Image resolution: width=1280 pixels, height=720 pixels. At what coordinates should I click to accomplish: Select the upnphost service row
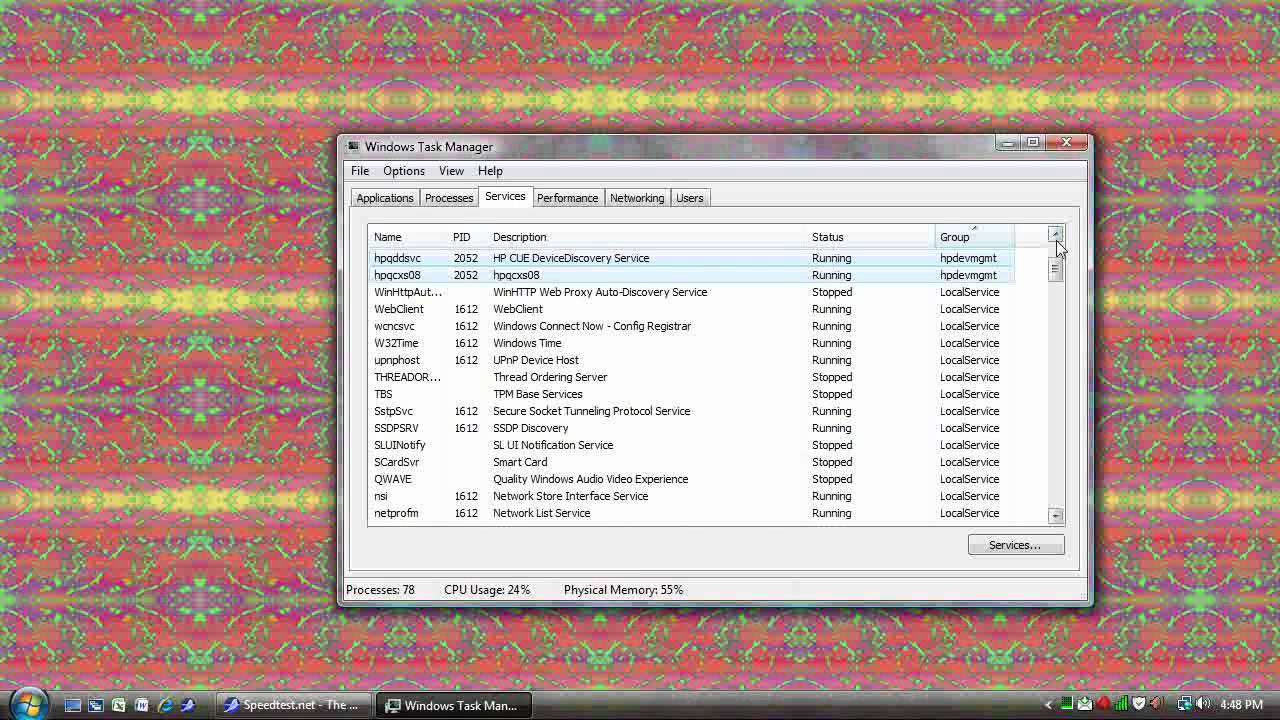pos(691,360)
